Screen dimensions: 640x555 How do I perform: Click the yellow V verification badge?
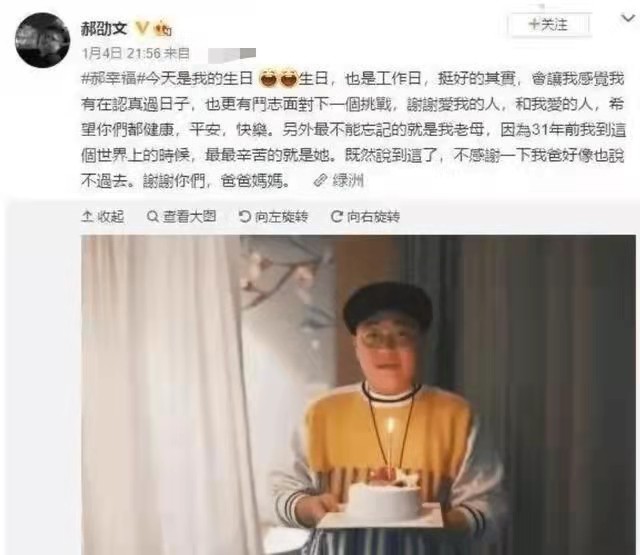pos(142,28)
